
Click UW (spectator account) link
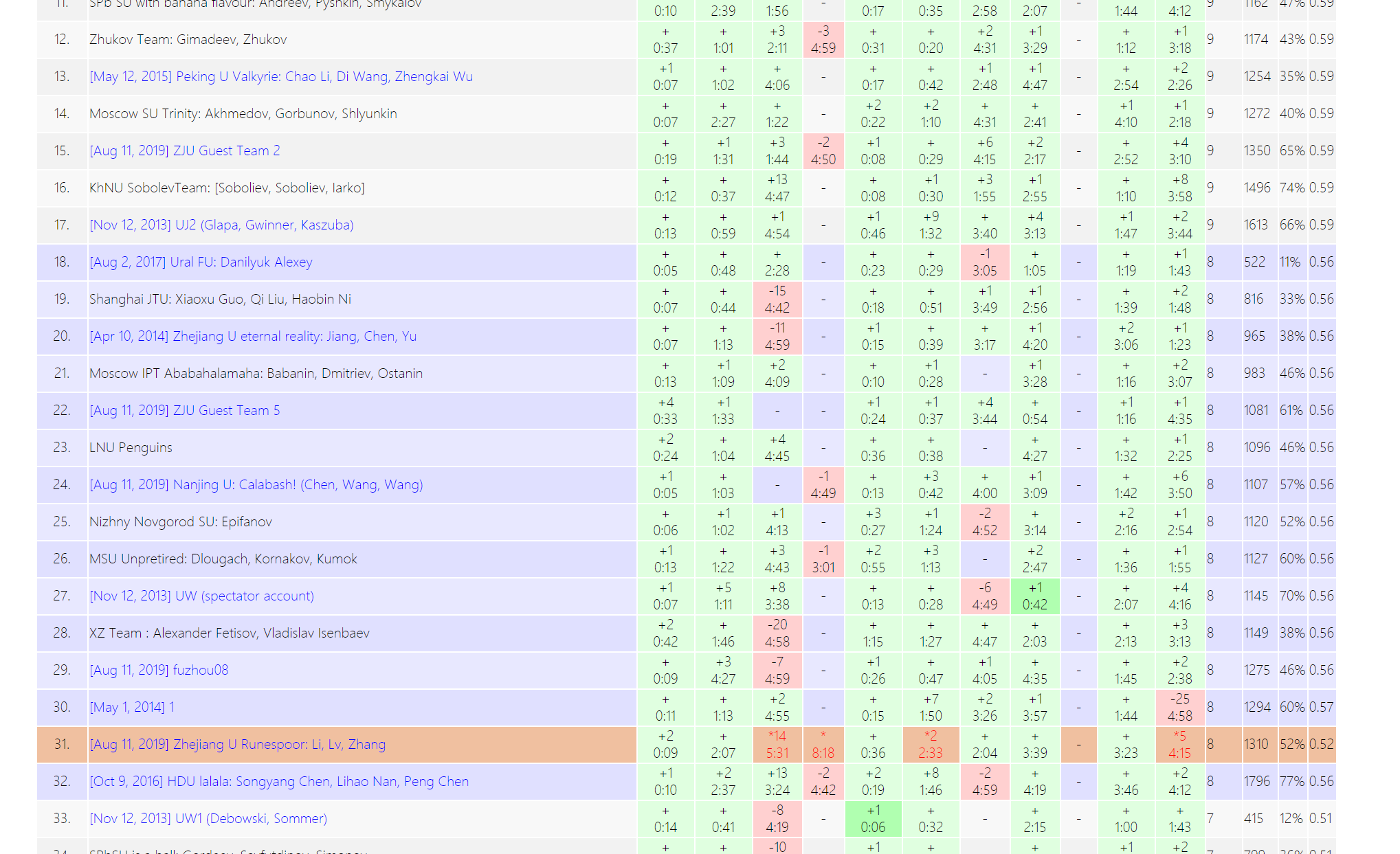(x=201, y=596)
